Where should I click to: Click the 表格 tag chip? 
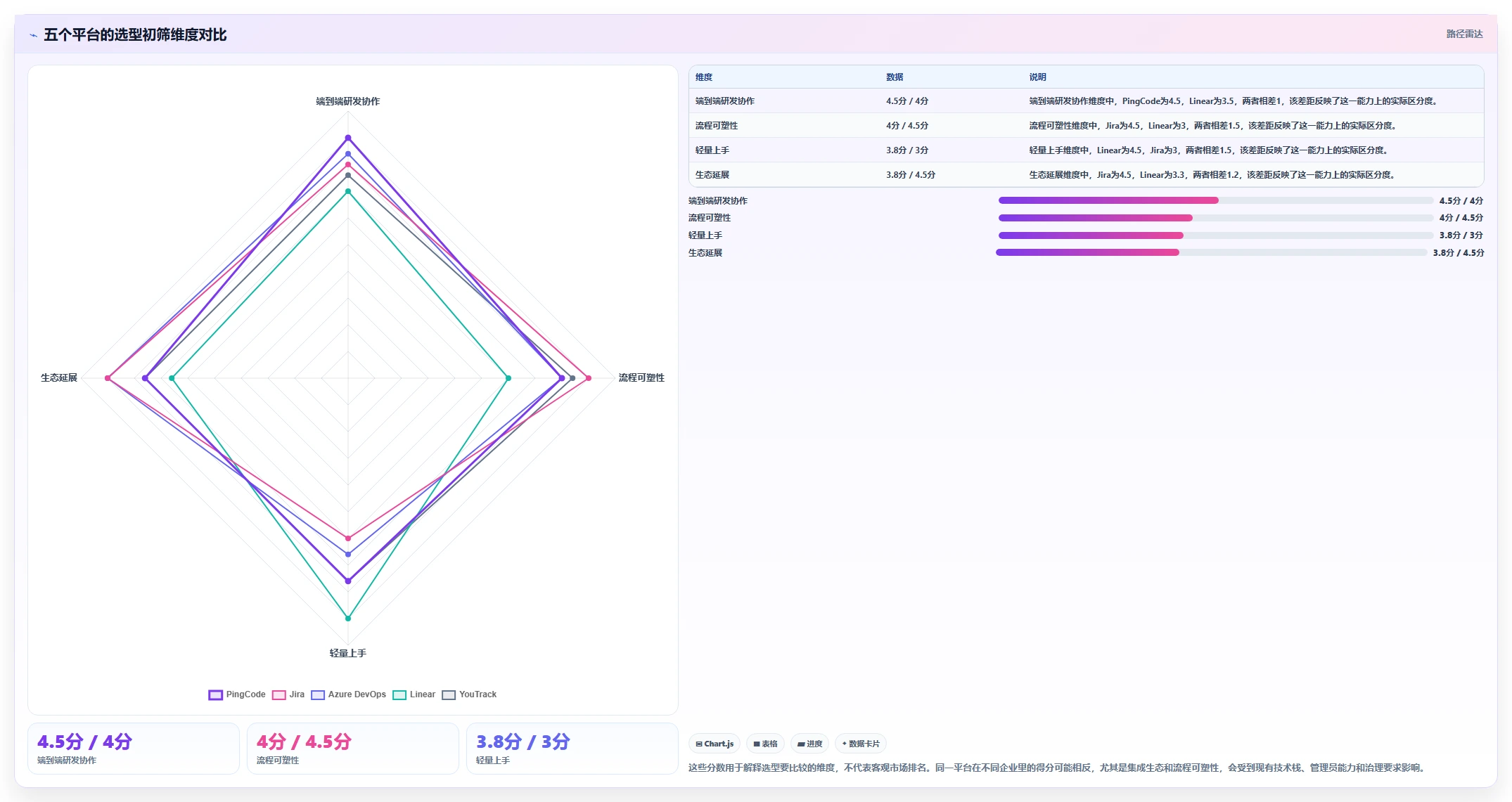pyautogui.click(x=765, y=744)
